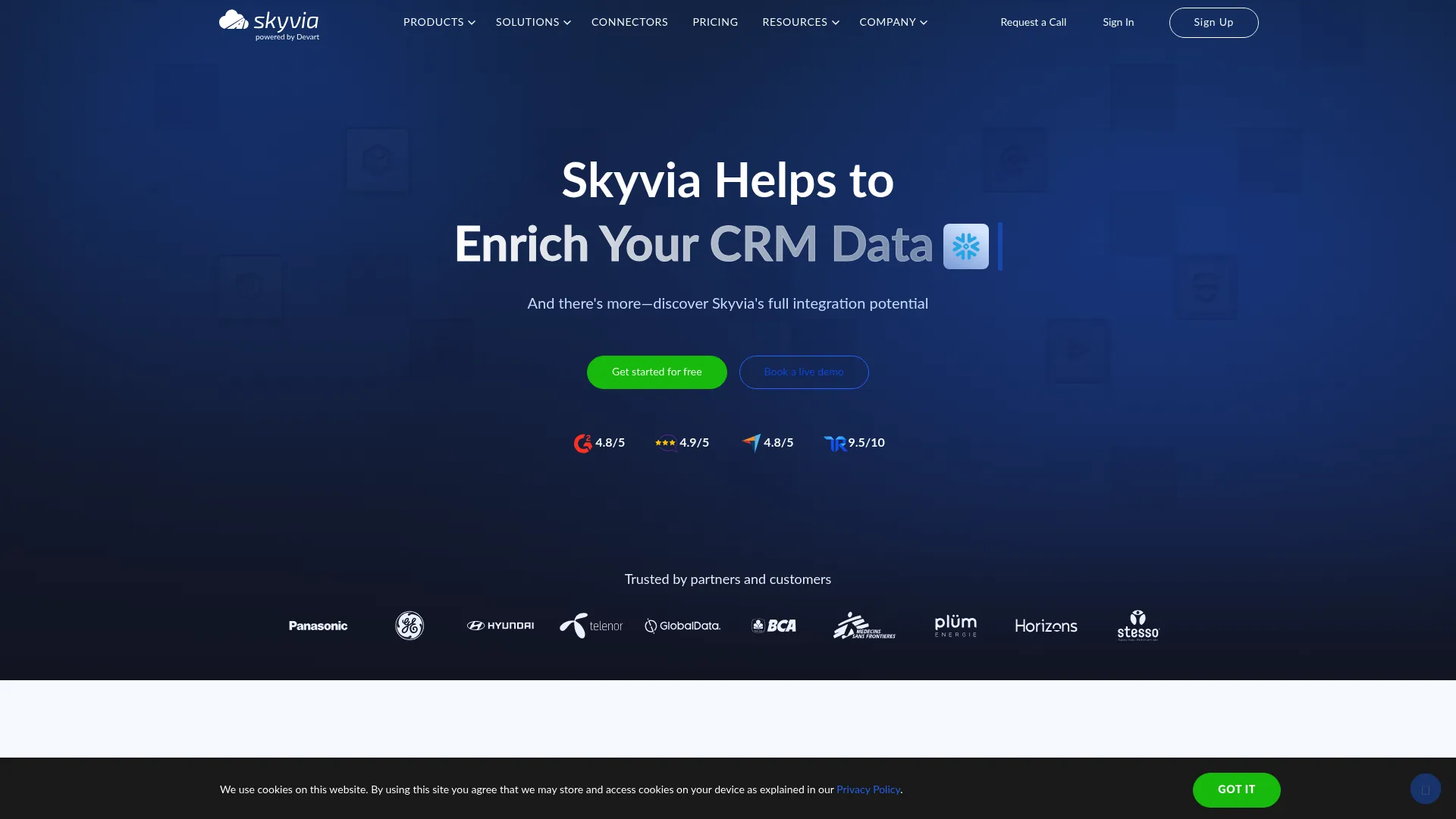Image resolution: width=1456 pixels, height=819 pixels.
Task: Expand the Company menu
Action: pyautogui.click(x=893, y=22)
